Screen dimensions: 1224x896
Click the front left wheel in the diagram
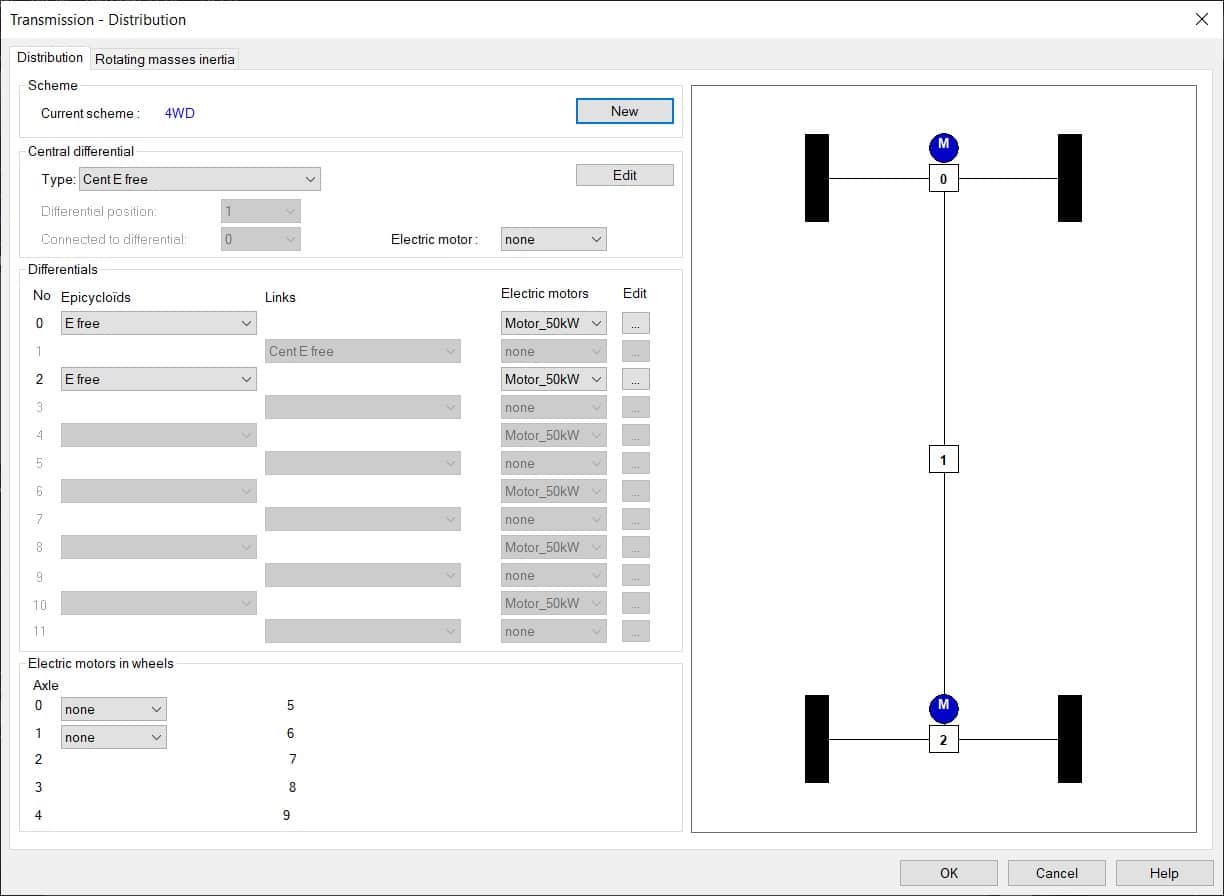817,178
